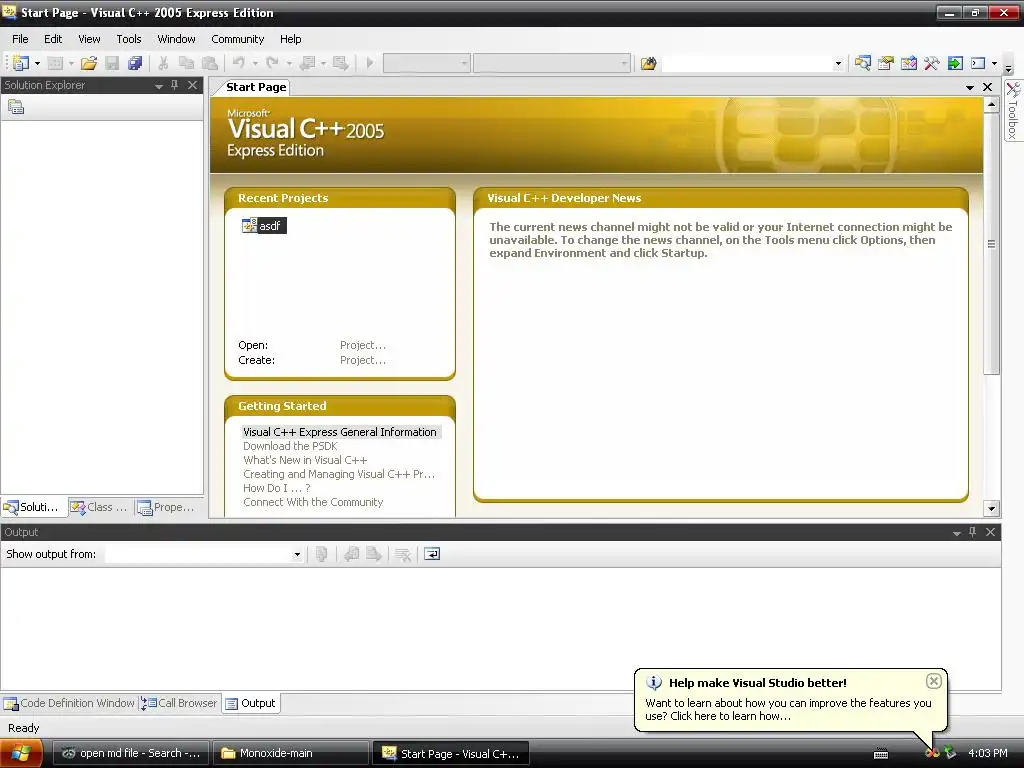Click the Command Window toolbar icon
The width and height of the screenshot is (1024, 768).
978,63
